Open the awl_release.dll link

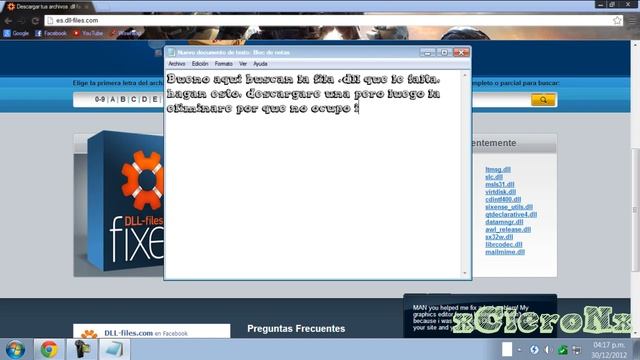[508, 229]
